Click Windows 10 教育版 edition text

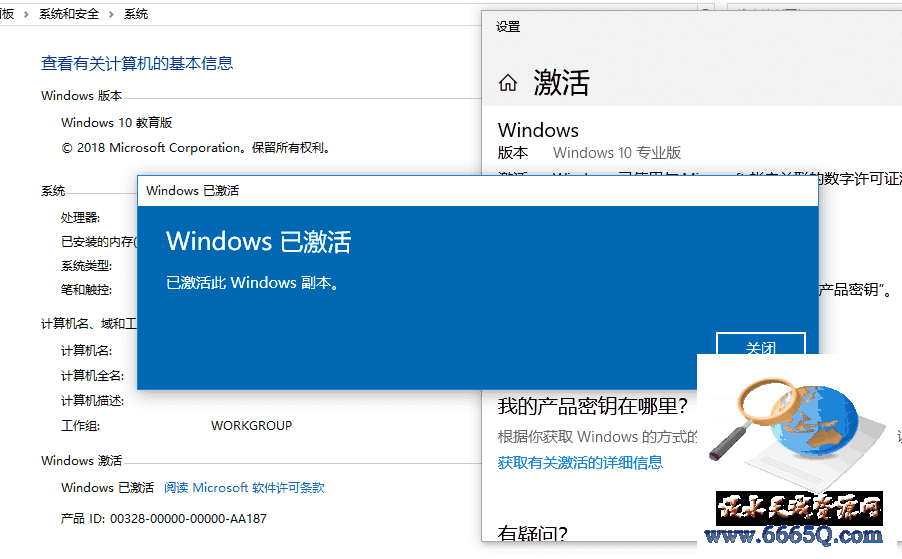[117, 122]
